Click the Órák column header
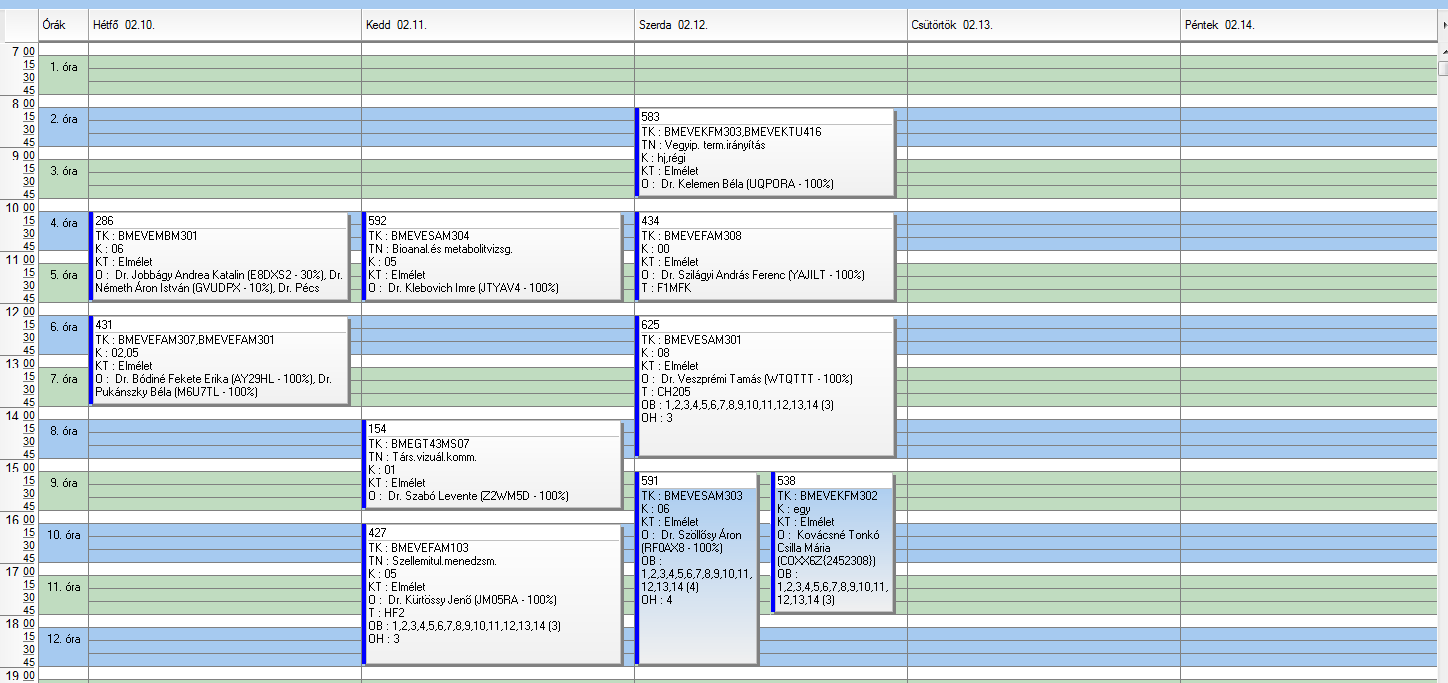Viewport: 1448px width, 683px height. (x=63, y=25)
